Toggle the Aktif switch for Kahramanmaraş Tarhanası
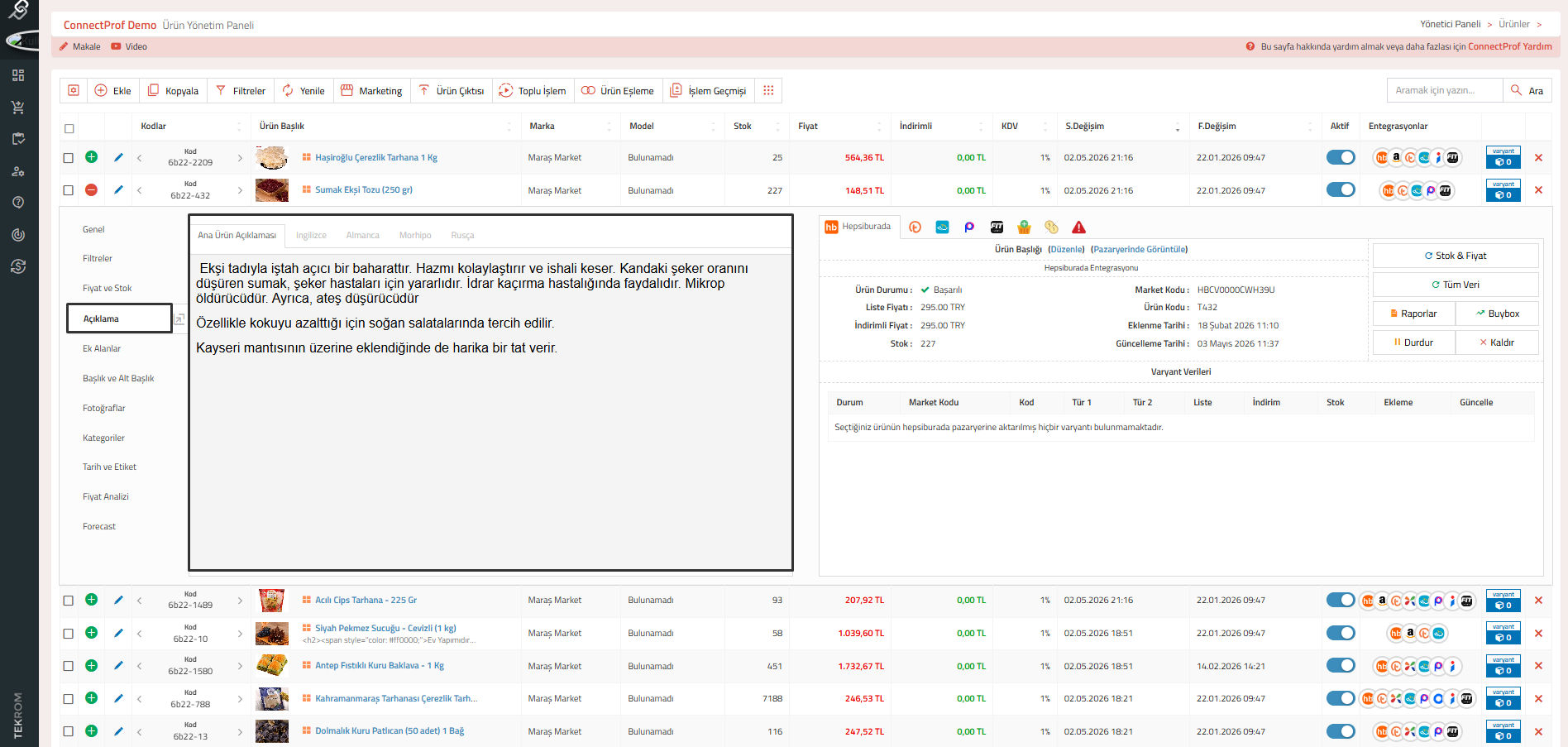This screenshot has height=747, width=1568. click(x=1341, y=698)
